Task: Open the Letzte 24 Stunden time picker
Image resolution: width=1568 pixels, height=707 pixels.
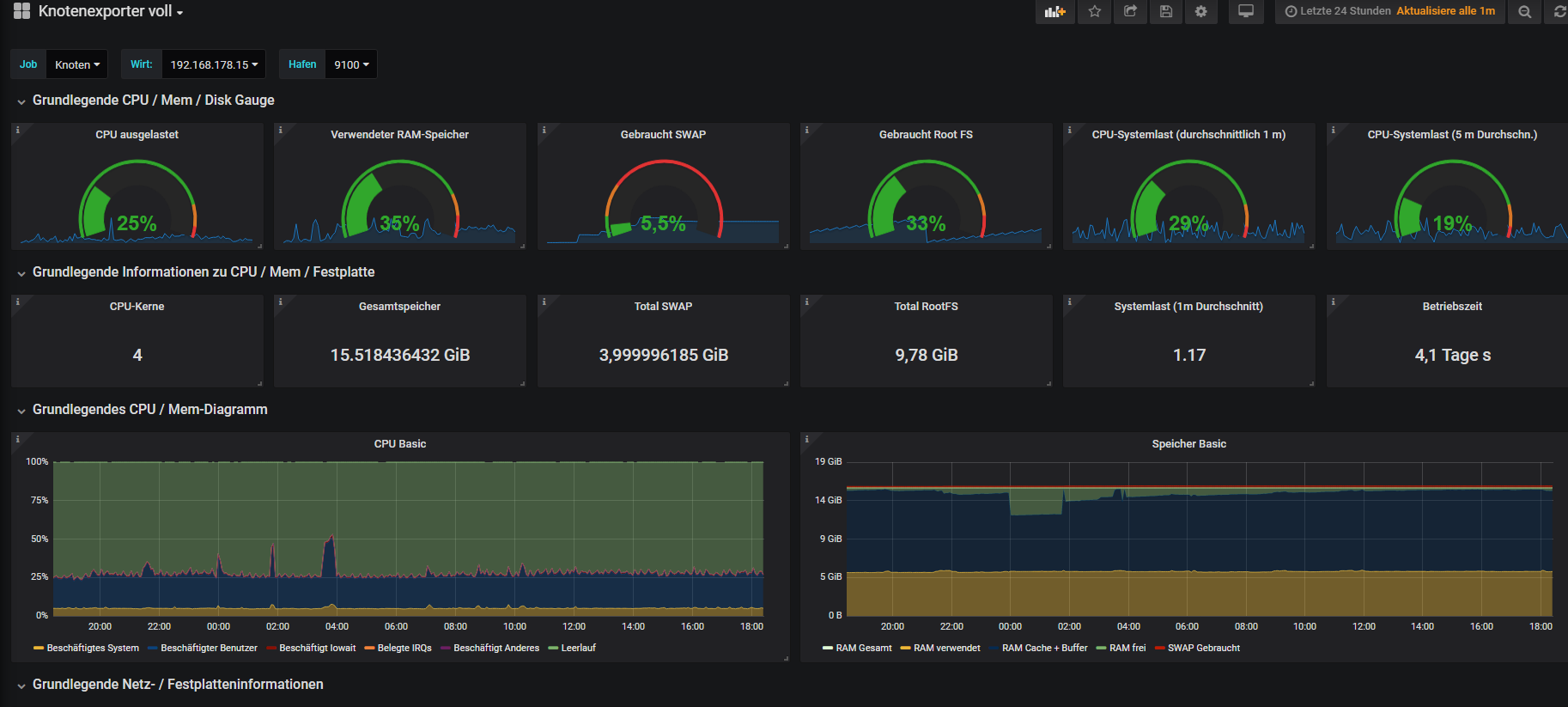Action: coord(1389,11)
